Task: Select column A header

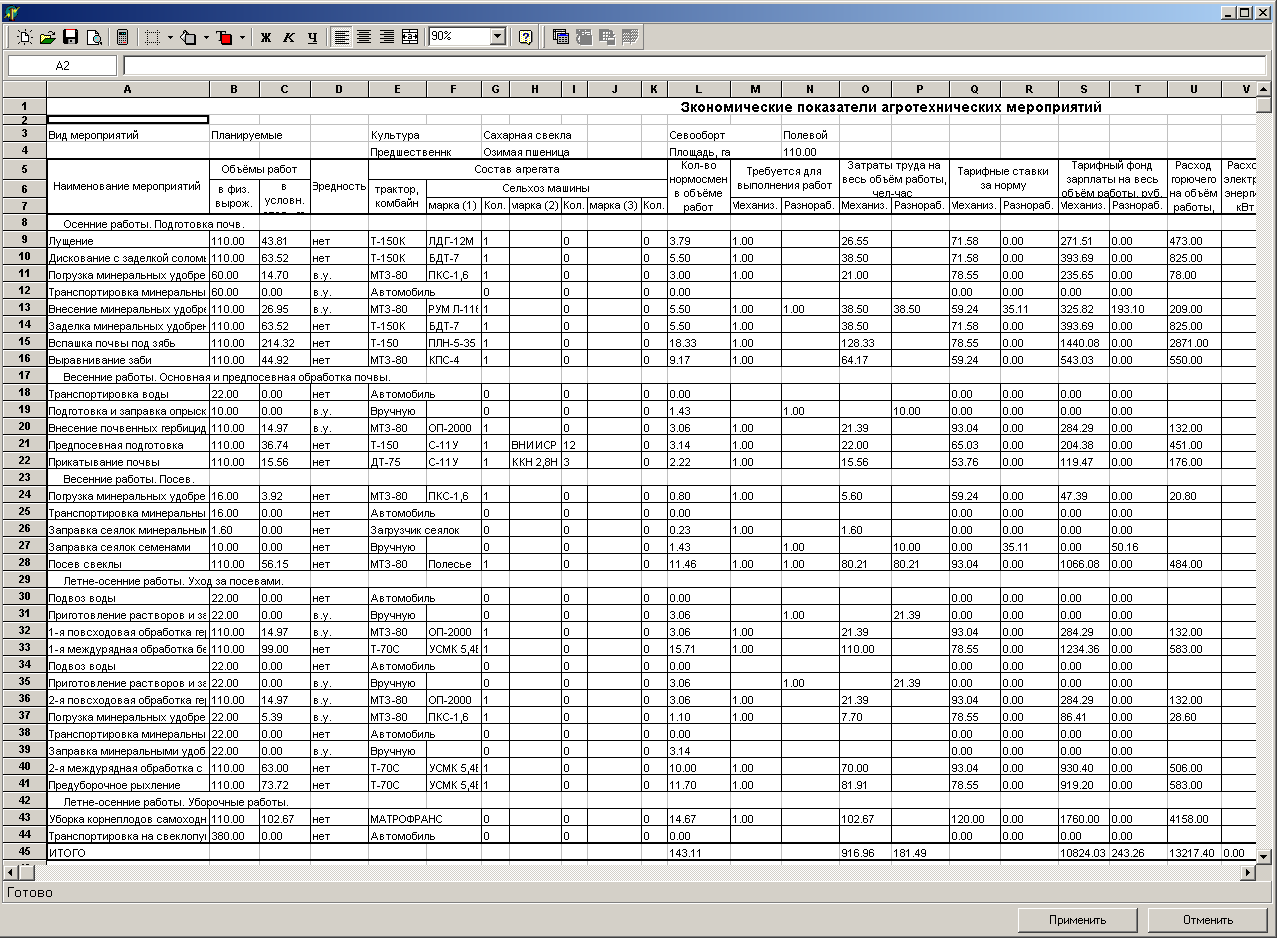Action: pos(127,89)
